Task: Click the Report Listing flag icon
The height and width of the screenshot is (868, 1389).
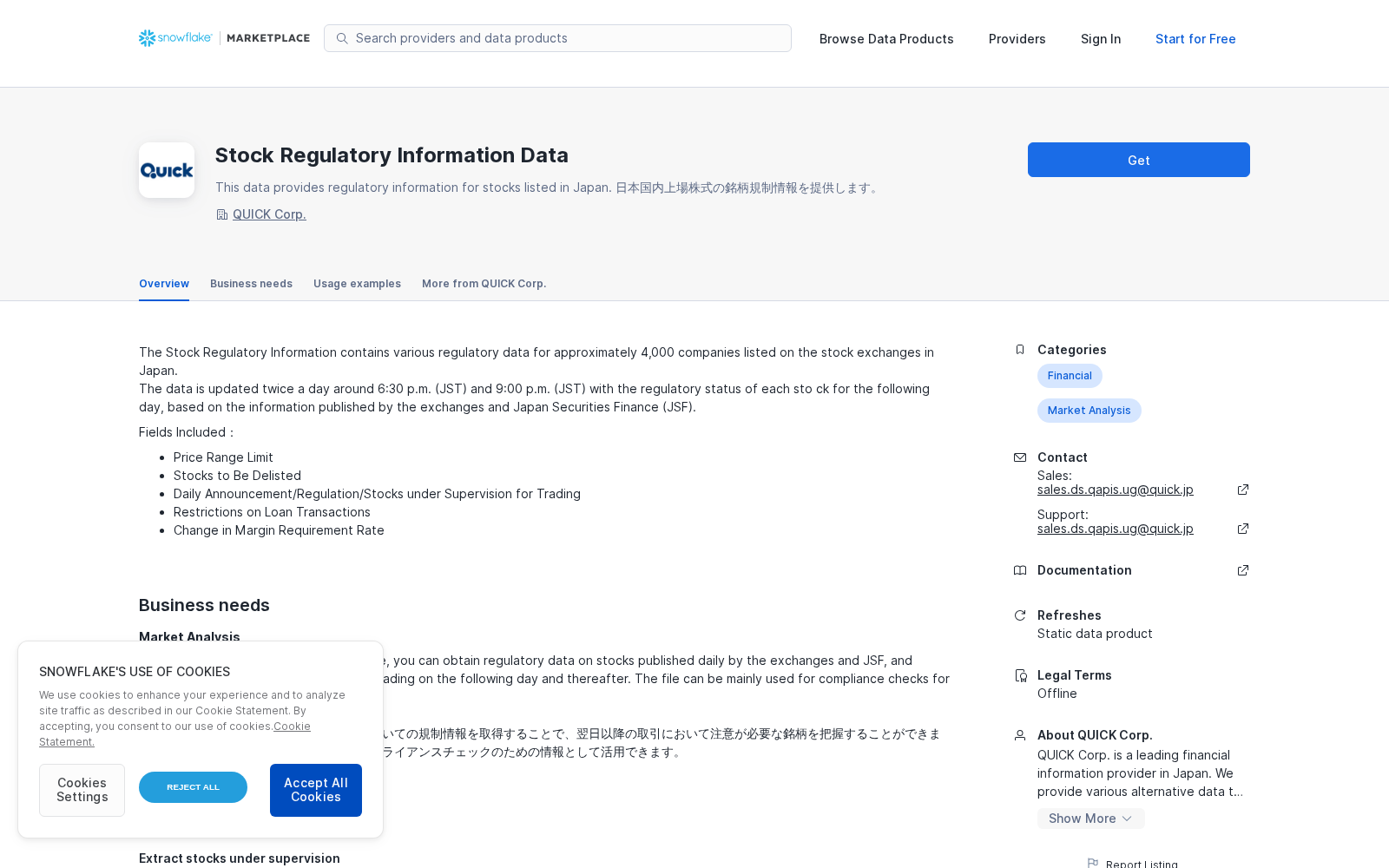Action: (x=1093, y=864)
